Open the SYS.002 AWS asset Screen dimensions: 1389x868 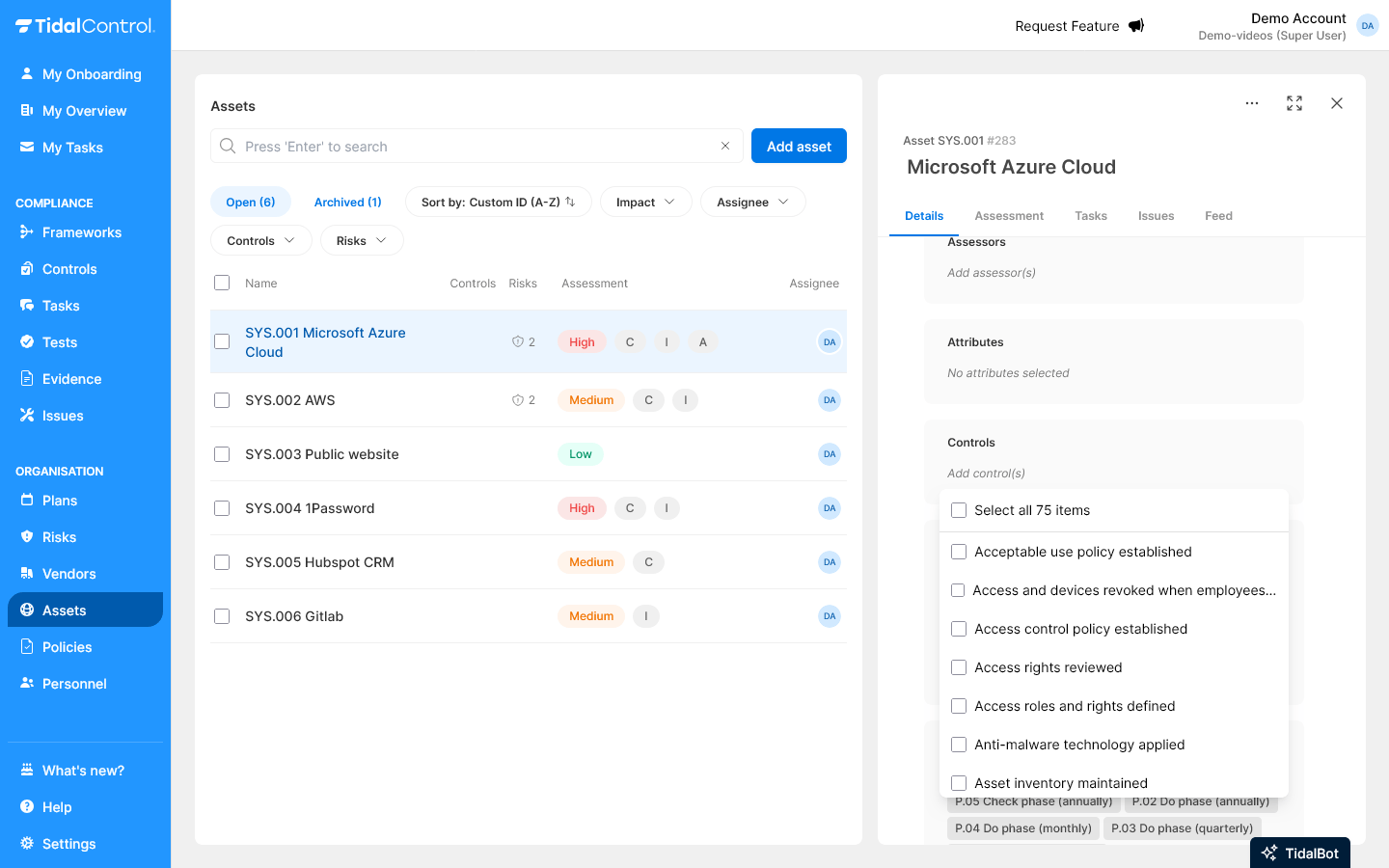click(290, 400)
